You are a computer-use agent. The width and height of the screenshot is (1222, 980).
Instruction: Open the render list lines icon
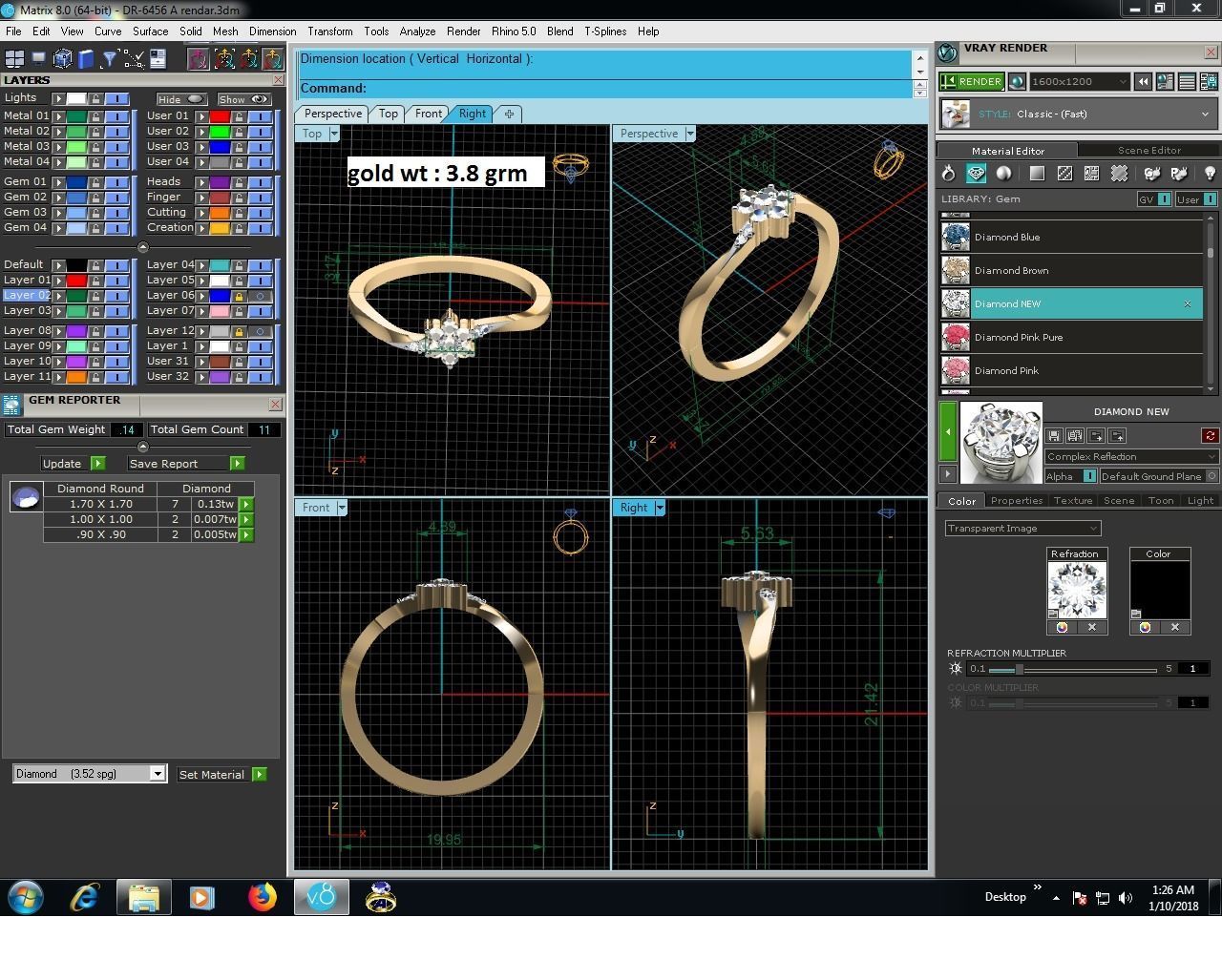click(1187, 82)
